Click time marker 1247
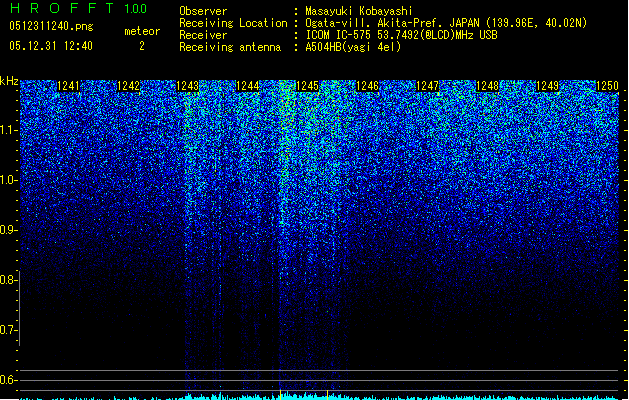The height and width of the screenshot is (400, 629). pos(428,86)
